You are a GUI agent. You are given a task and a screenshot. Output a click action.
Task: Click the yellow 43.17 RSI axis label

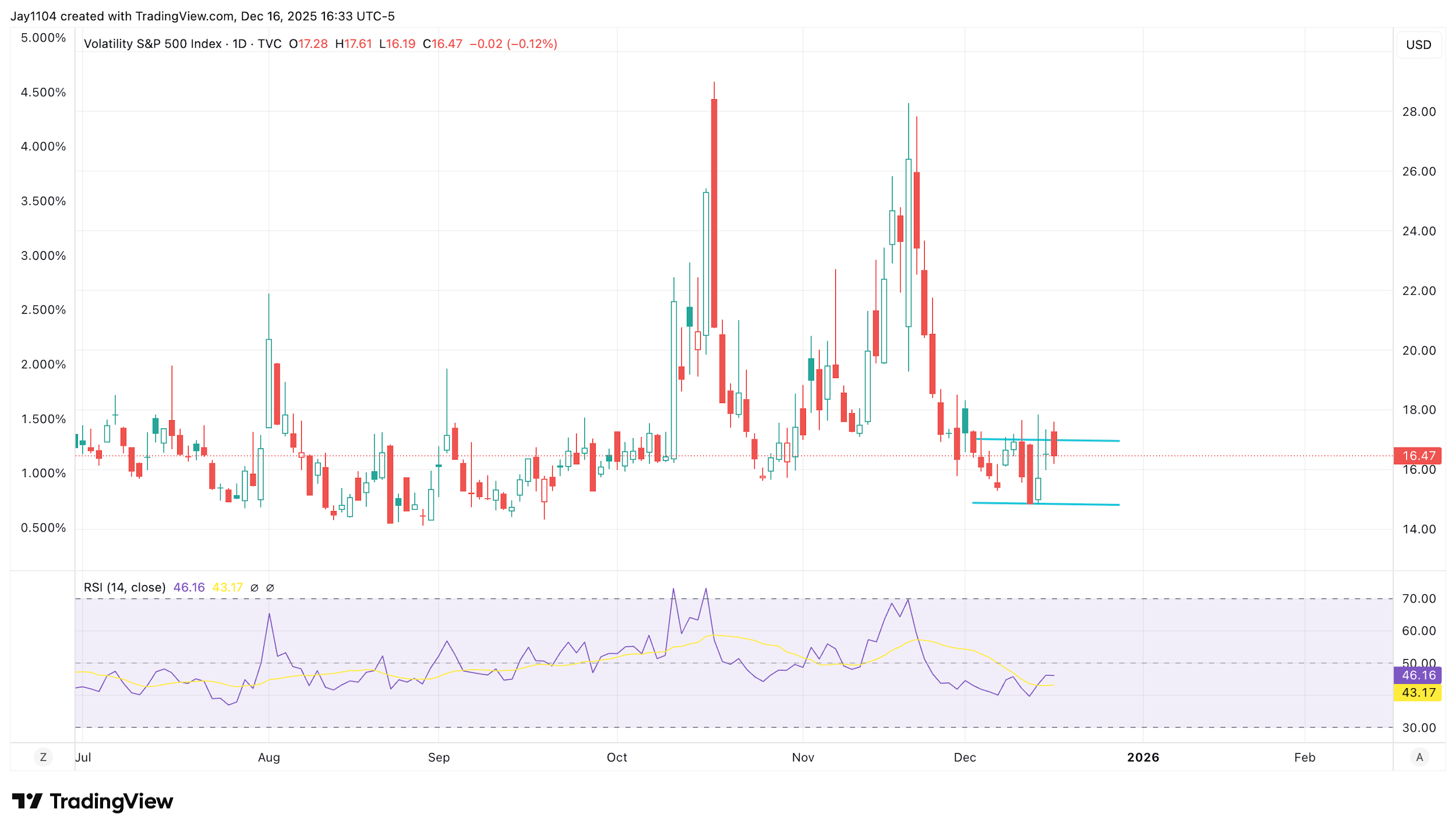click(1417, 693)
